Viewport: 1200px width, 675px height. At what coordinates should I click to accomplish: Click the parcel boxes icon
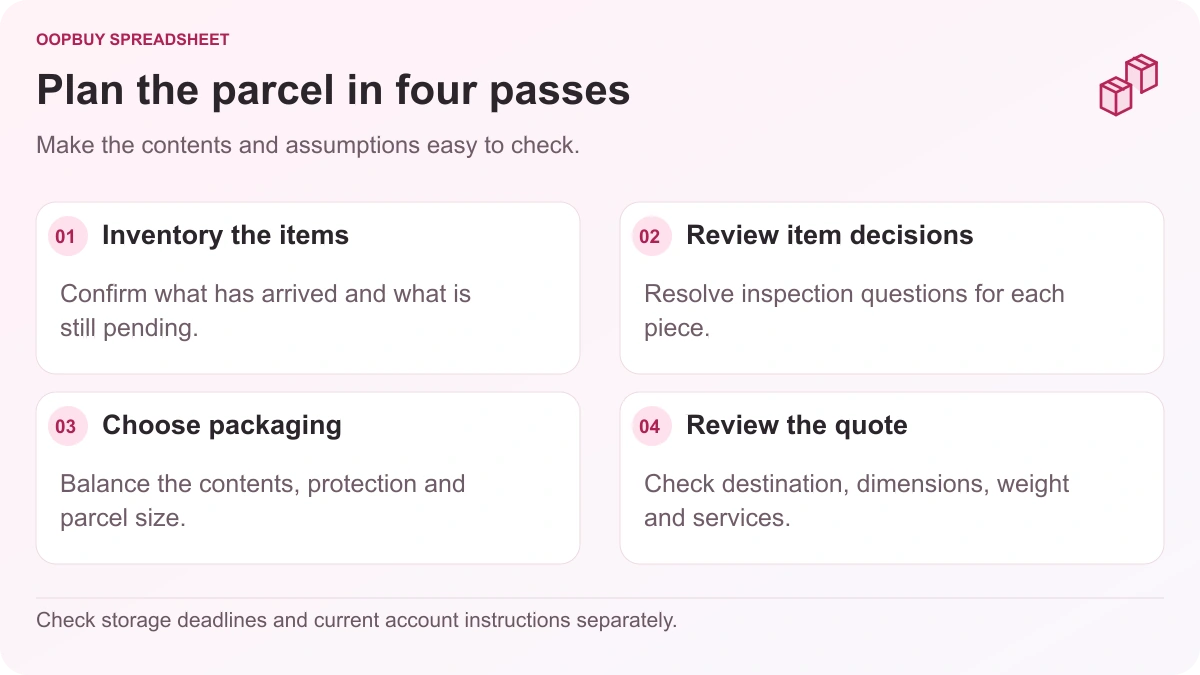pos(1128,86)
